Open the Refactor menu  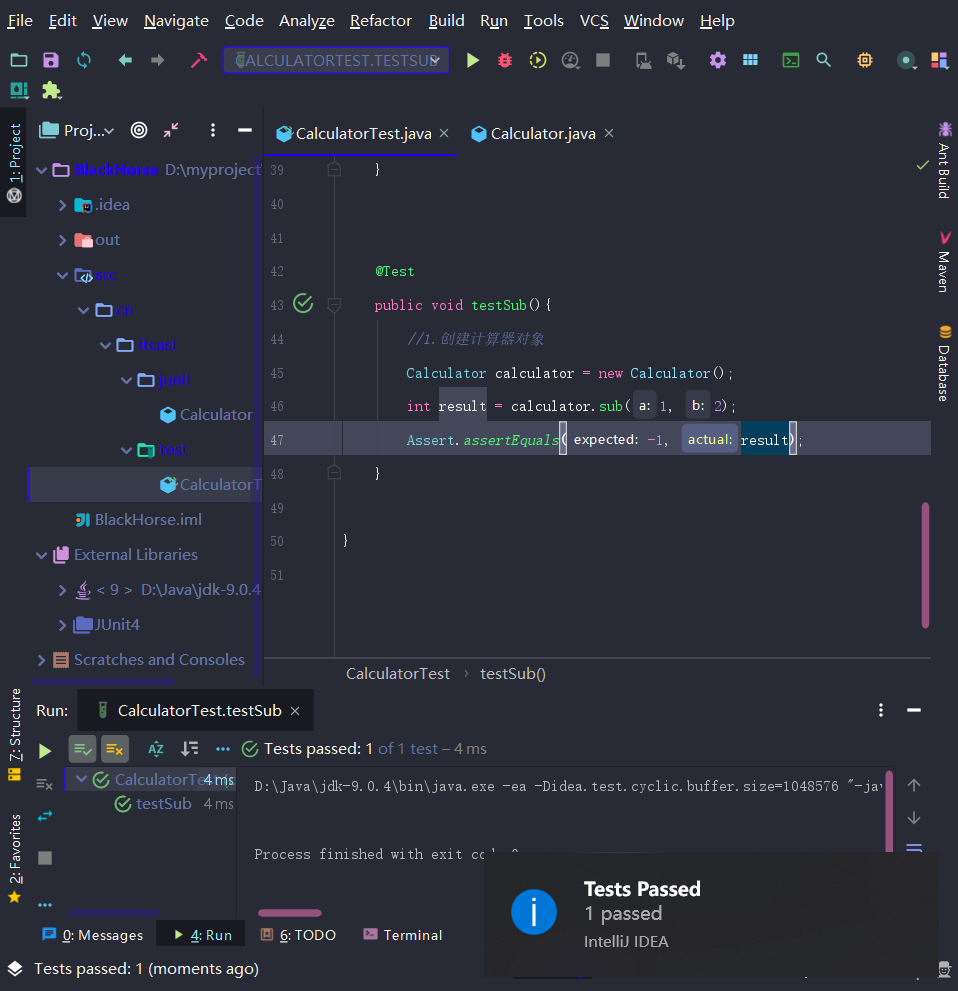click(x=380, y=21)
